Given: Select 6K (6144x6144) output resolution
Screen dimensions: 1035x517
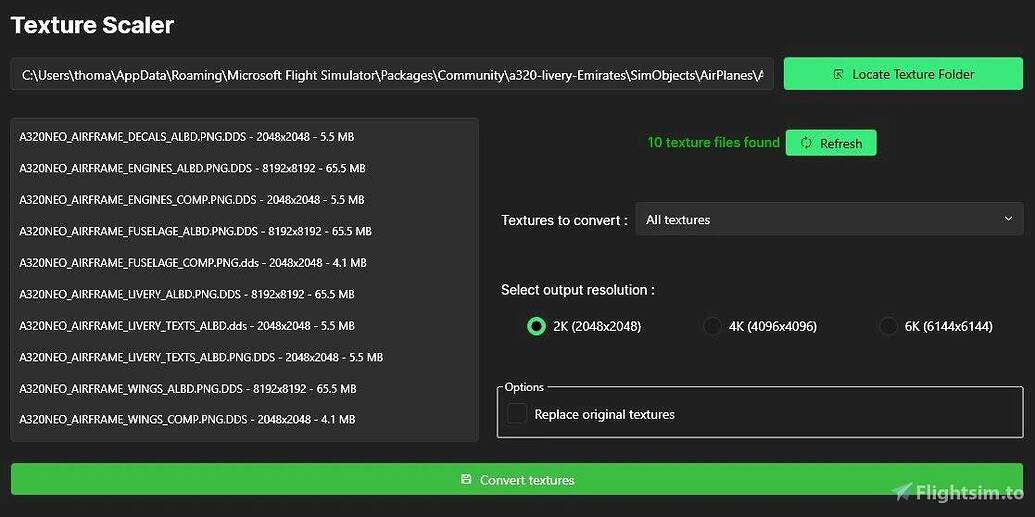Looking at the screenshot, I should pyautogui.click(x=888, y=326).
